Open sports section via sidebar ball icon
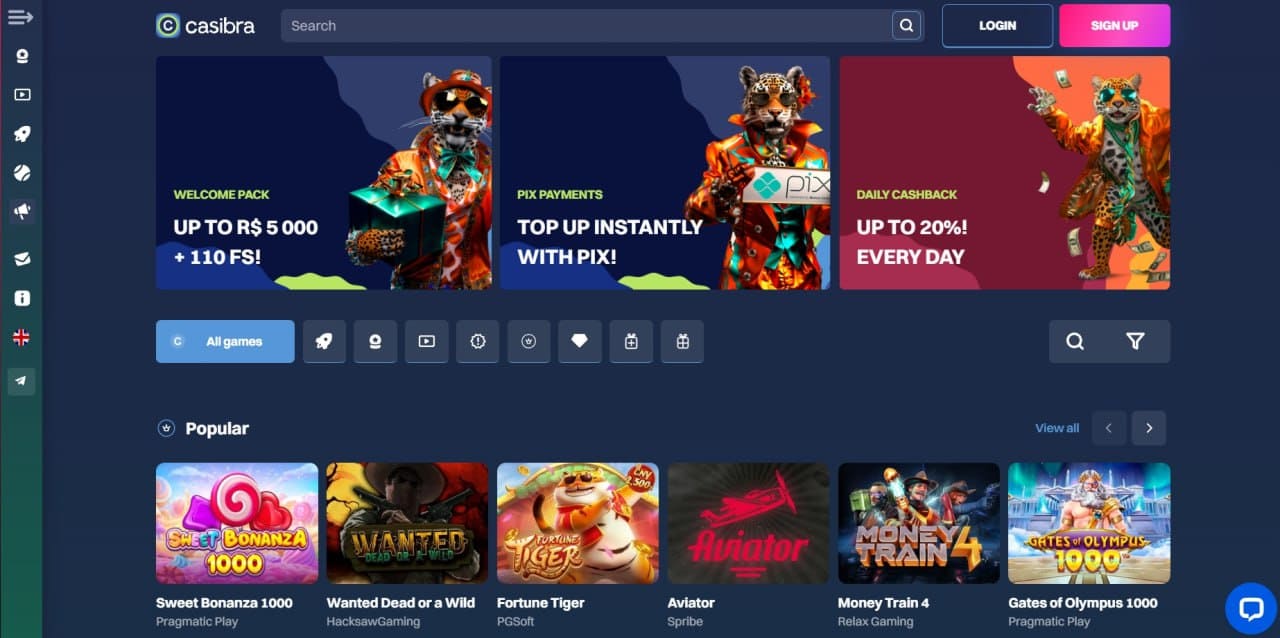1280x638 pixels. tap(21, 173)
